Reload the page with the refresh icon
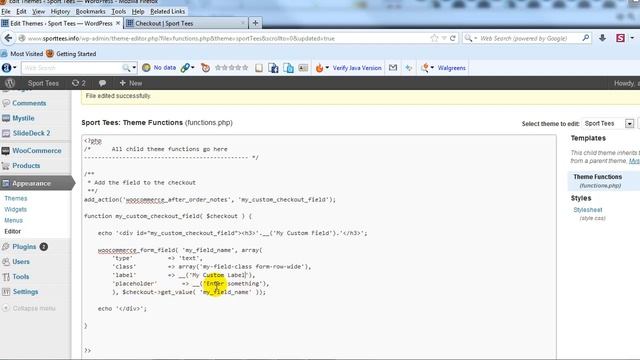This screenshot has width=640, height=360. (x=453, y=38)
